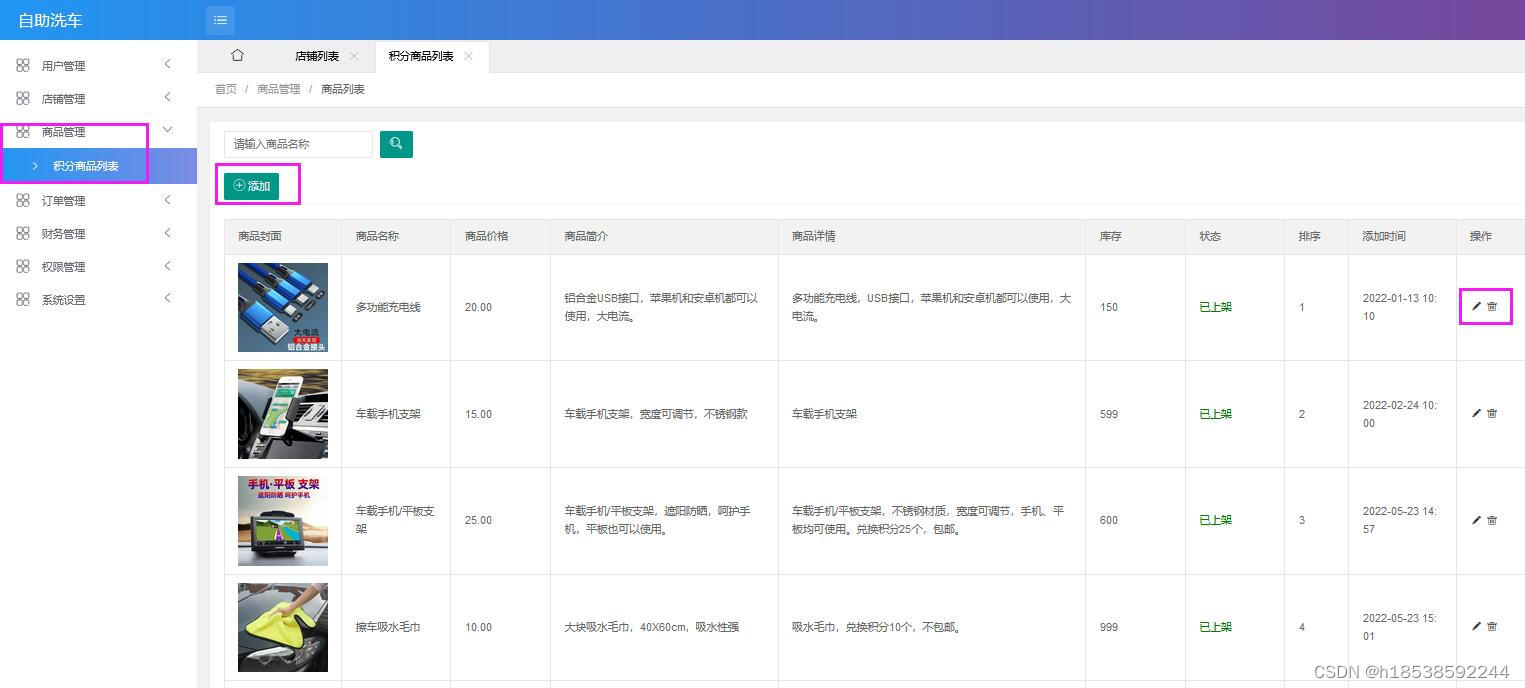Open the yellow towel cover image
Viewport: 1525px width, 688px height.
tap(283, 627)
